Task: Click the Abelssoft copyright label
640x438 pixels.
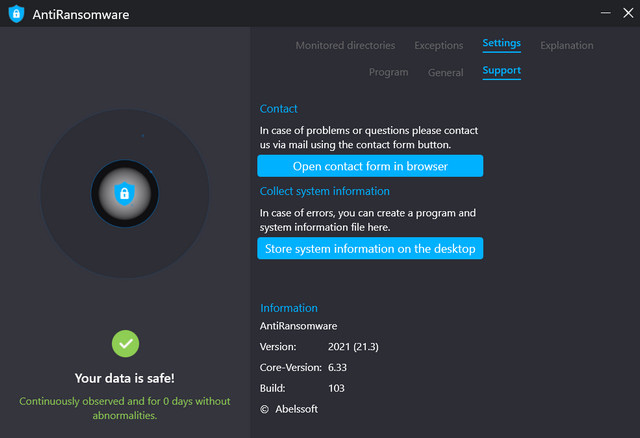Action: point(289,408)
